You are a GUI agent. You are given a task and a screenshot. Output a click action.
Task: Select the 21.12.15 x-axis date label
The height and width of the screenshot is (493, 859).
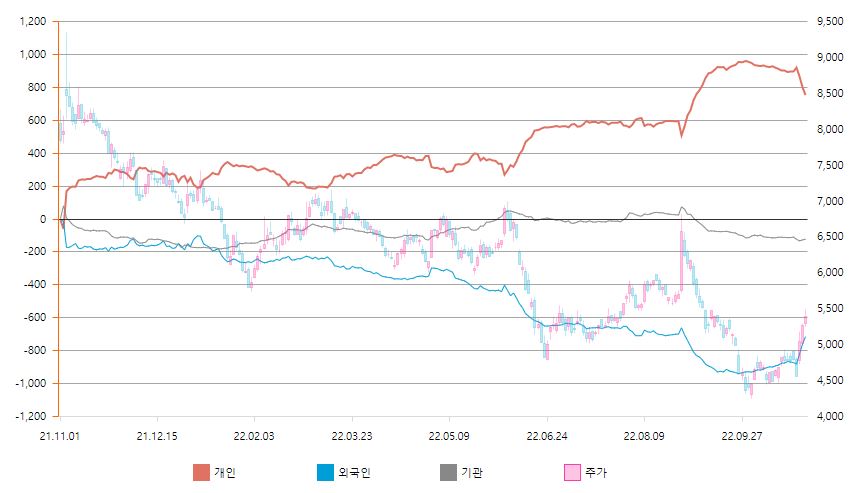tap(156, 436)
